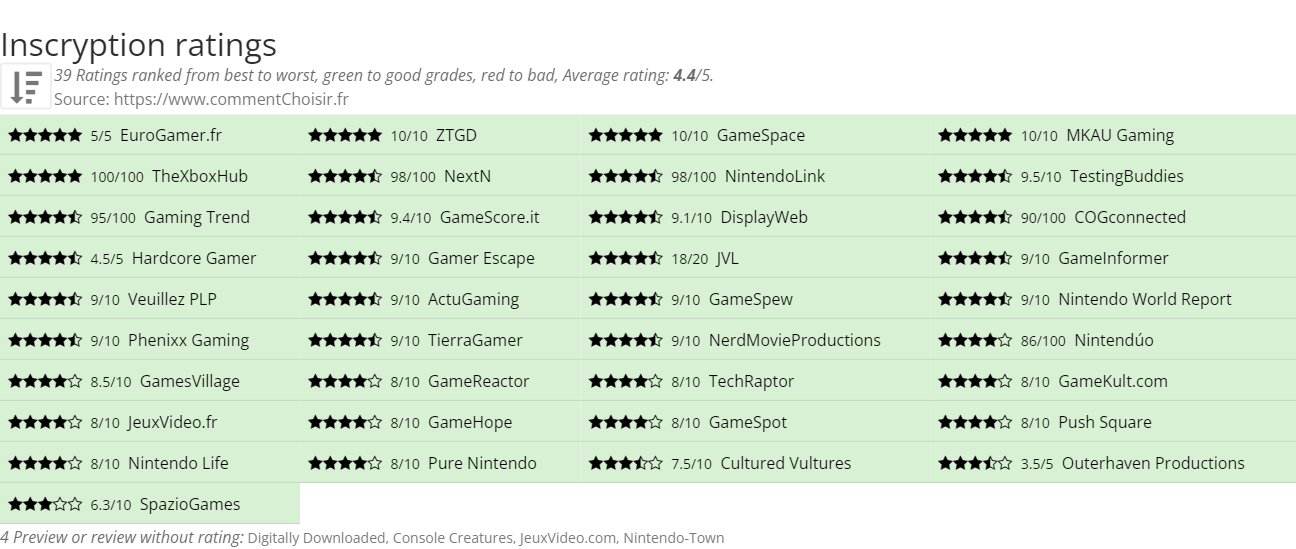Screen dimensions: 1296x549
Task: Open the Outerhaven Productions review
Action: pos(1152,463)
